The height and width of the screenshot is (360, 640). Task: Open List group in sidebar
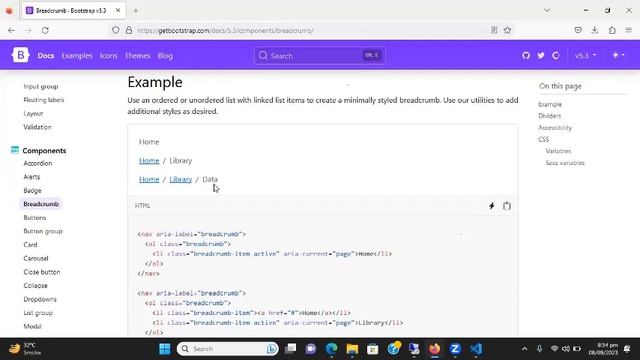38,313
